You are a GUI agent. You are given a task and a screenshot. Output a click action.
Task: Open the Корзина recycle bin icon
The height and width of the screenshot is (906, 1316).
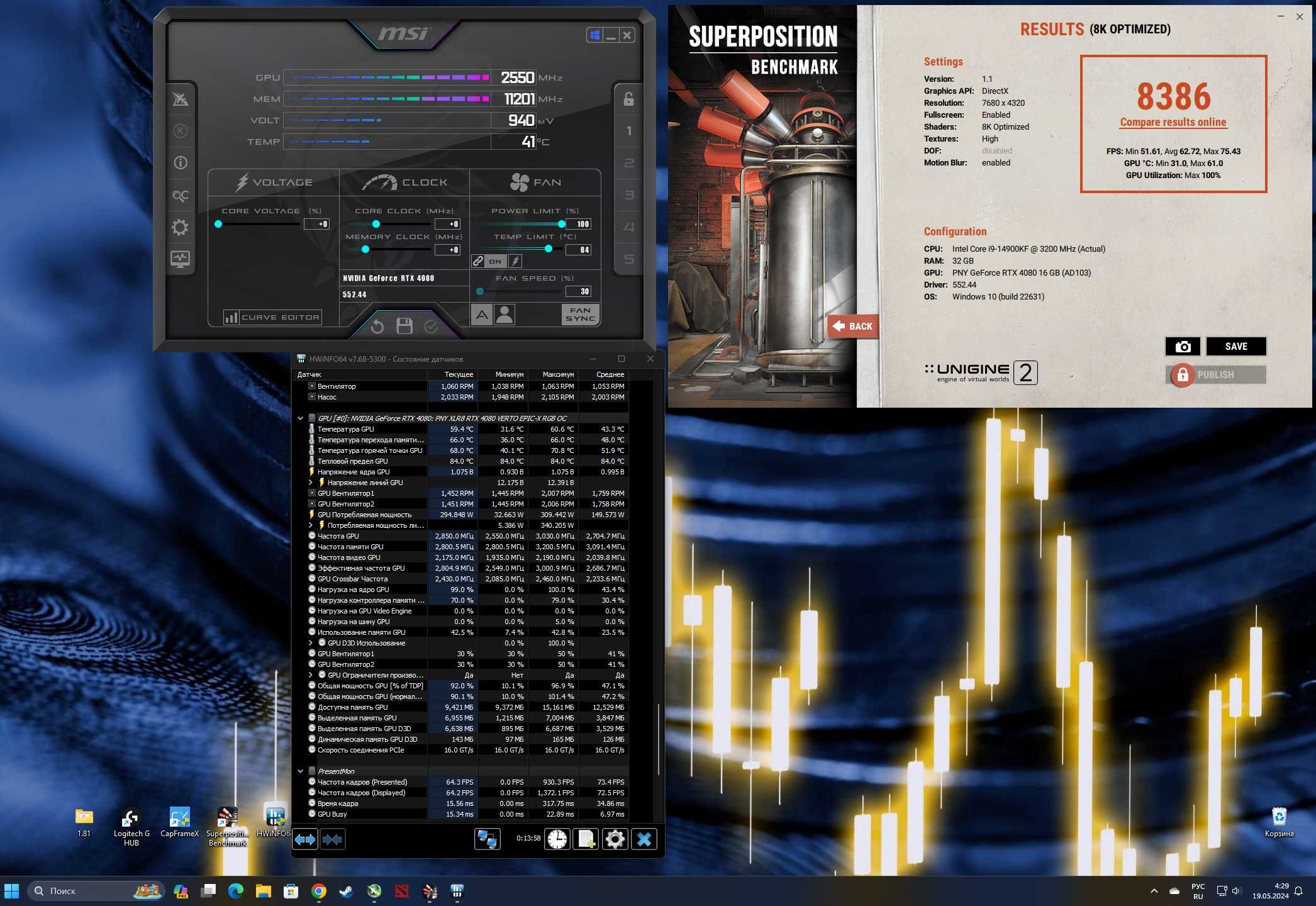[1279, 822]
